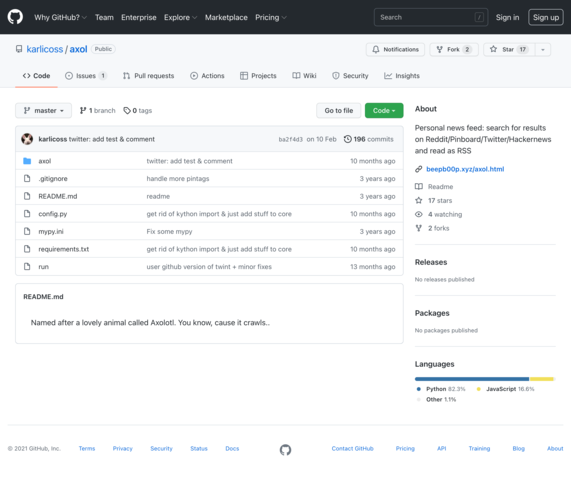Click the Python 82.3% language entry
This screenshot has height=480, width=571.
441,389
